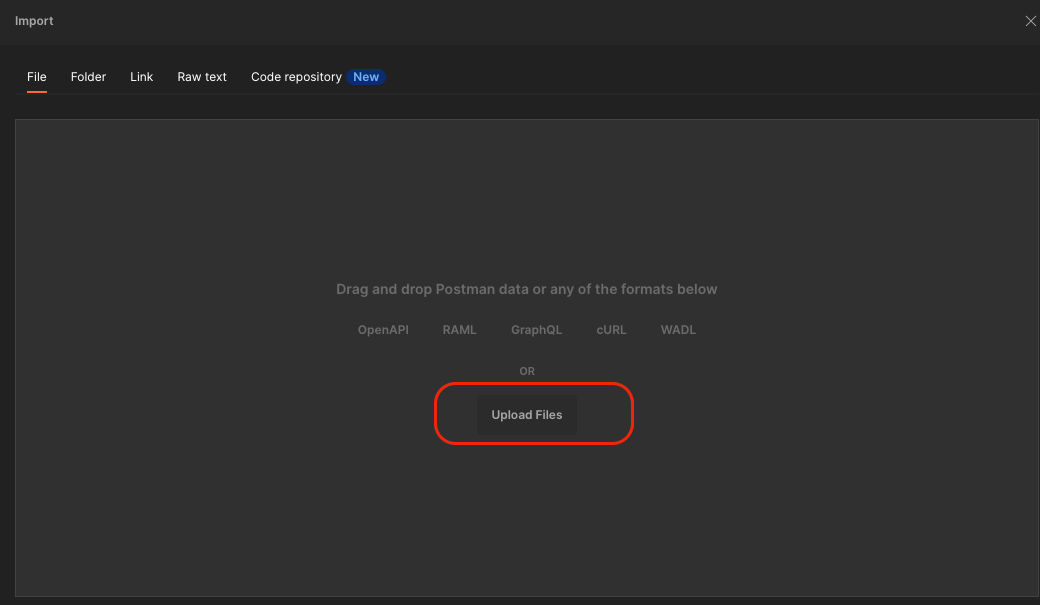Click the drag and drop instruction text
Screen dimensions: 1040x605
pos(526,289)
